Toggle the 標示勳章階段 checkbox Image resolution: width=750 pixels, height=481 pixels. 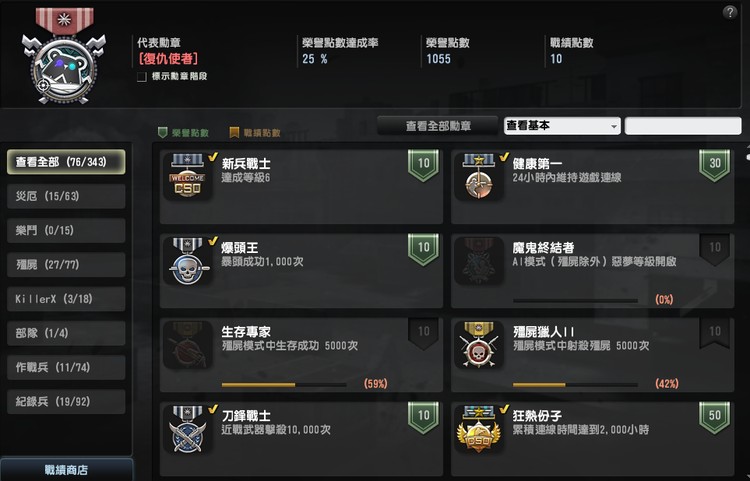pyautogui.click(x=142, y=77)
